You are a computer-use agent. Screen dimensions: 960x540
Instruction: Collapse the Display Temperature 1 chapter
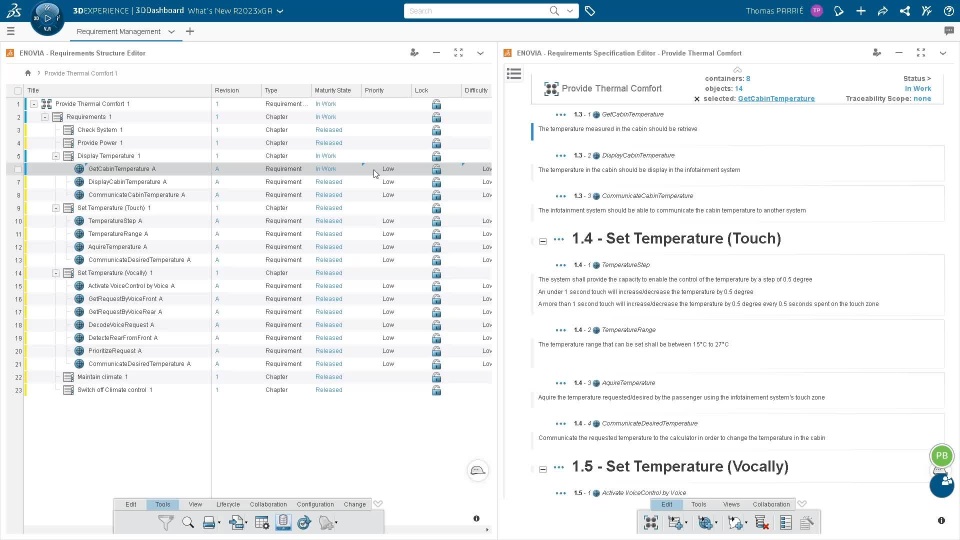click(56, 156)
